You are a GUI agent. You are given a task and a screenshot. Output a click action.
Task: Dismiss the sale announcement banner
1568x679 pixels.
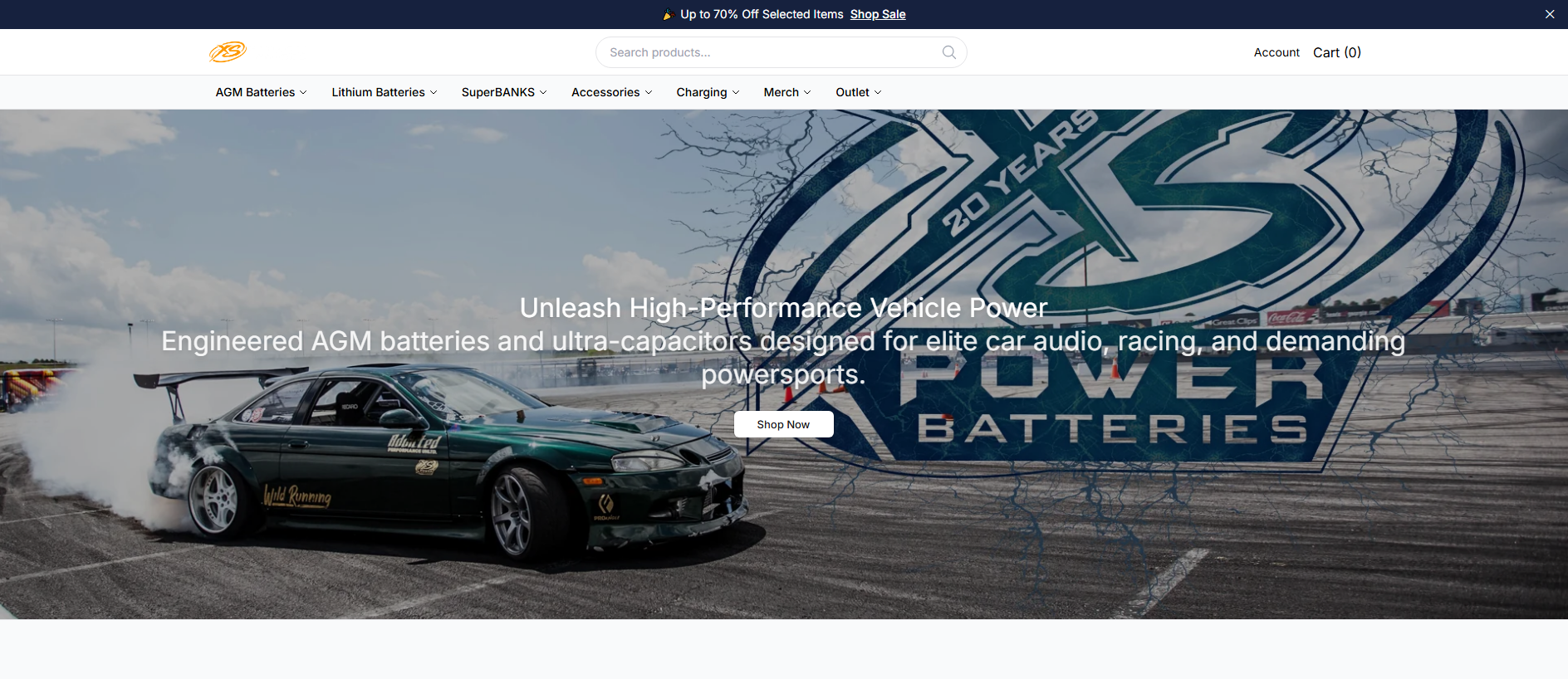pos(1550,14)
